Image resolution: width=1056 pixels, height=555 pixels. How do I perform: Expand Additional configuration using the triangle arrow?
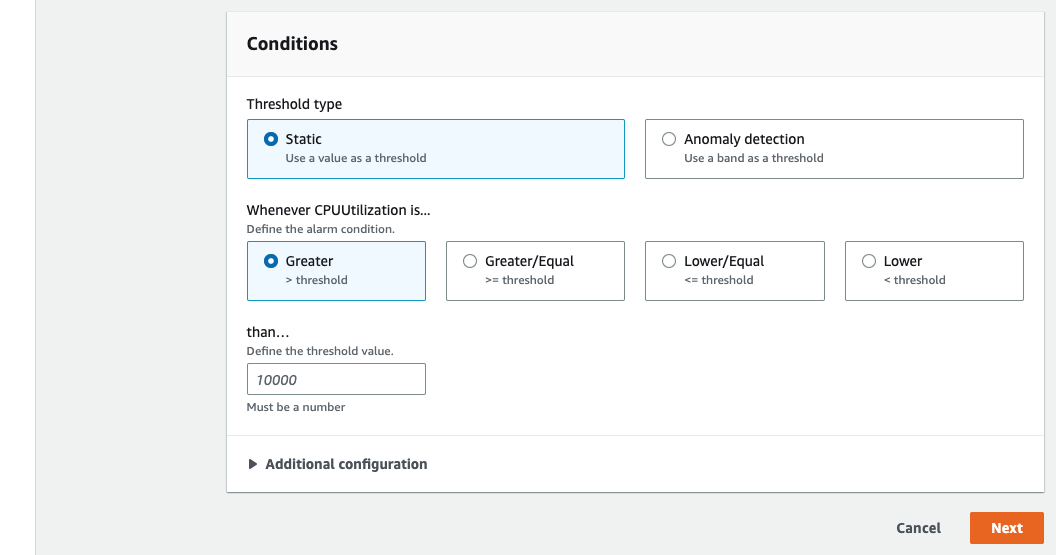253,464
